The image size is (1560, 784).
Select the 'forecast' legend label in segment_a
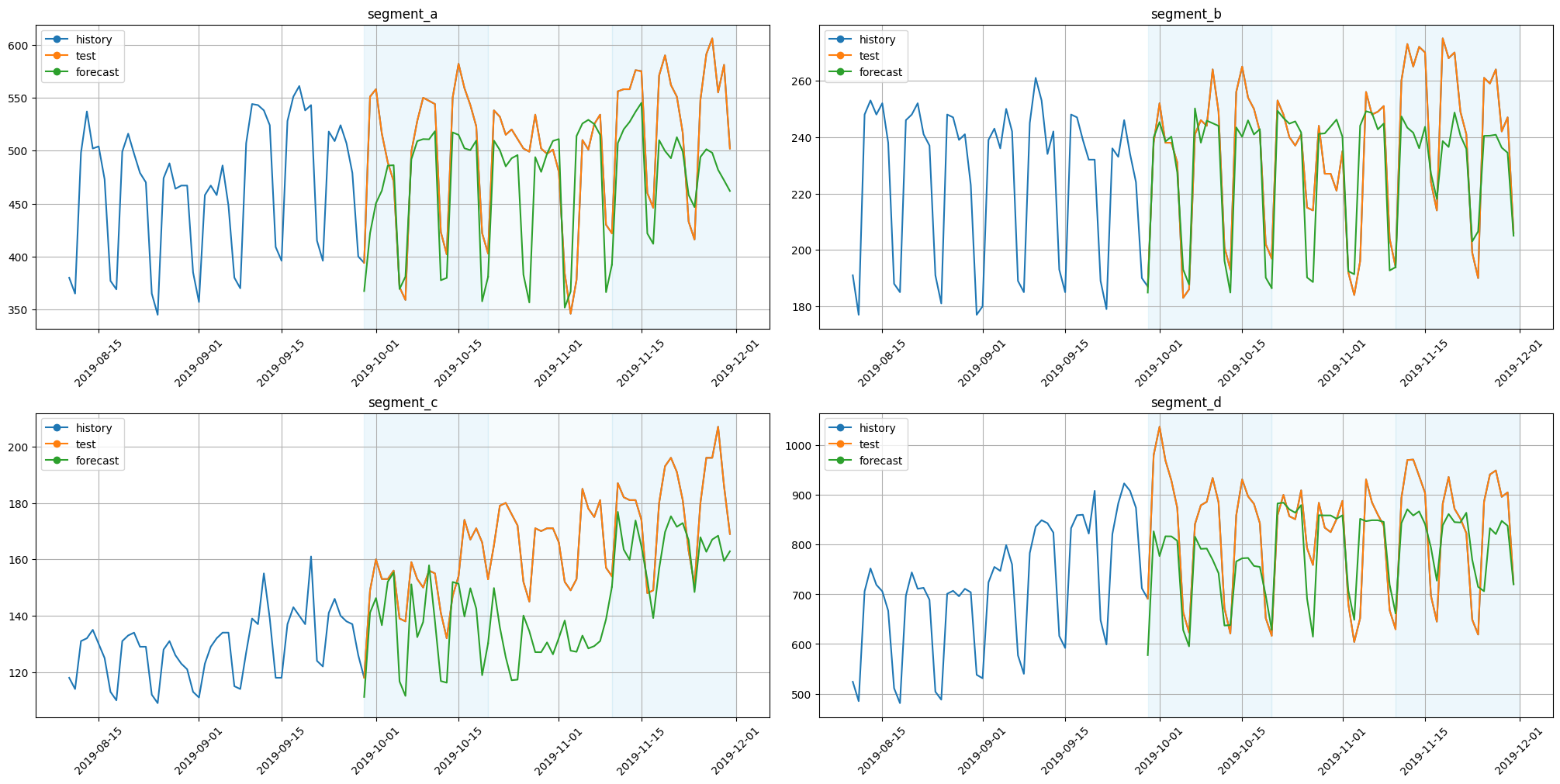(98, 72)
